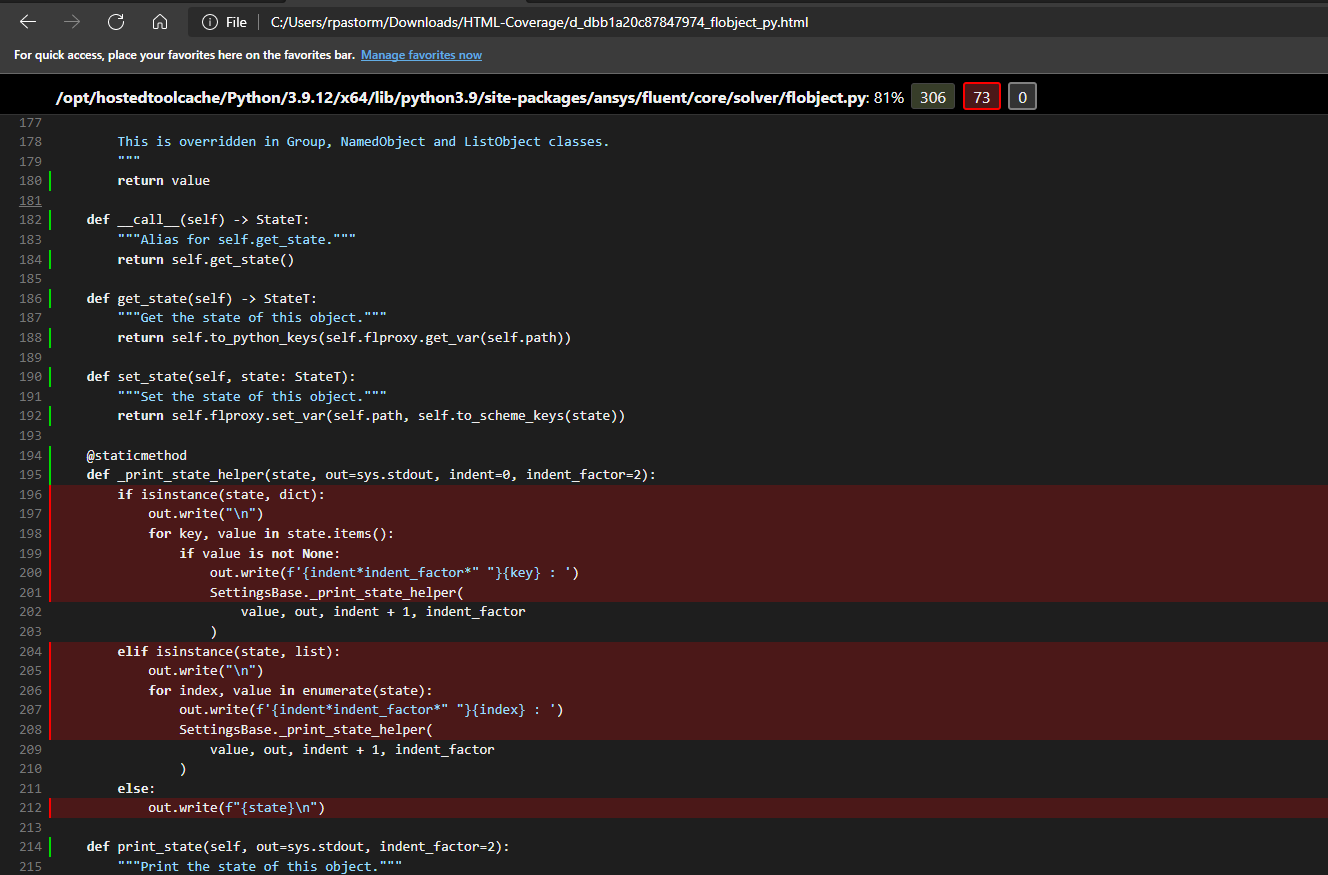
Task: Click the out.write line containing '{key} :'
Action: click(395, 572)
